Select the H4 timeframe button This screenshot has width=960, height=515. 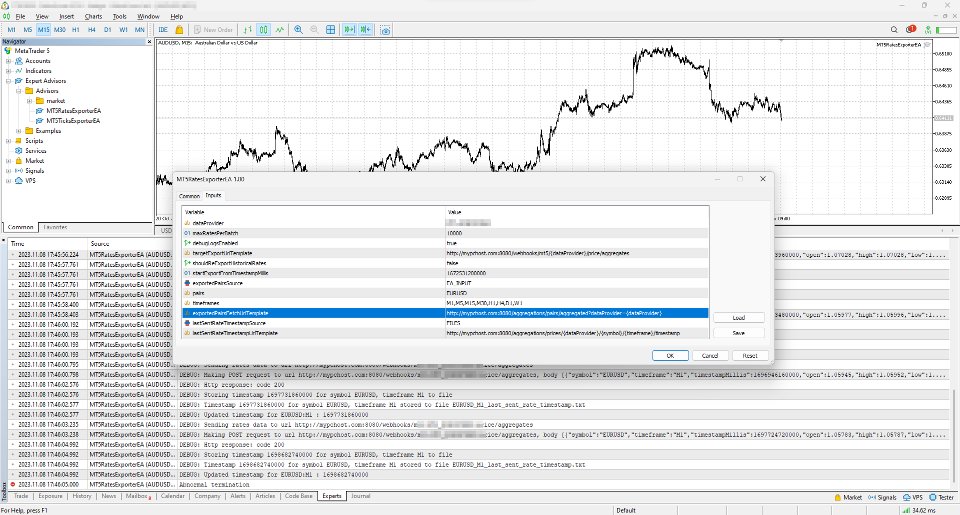(92, 29)
